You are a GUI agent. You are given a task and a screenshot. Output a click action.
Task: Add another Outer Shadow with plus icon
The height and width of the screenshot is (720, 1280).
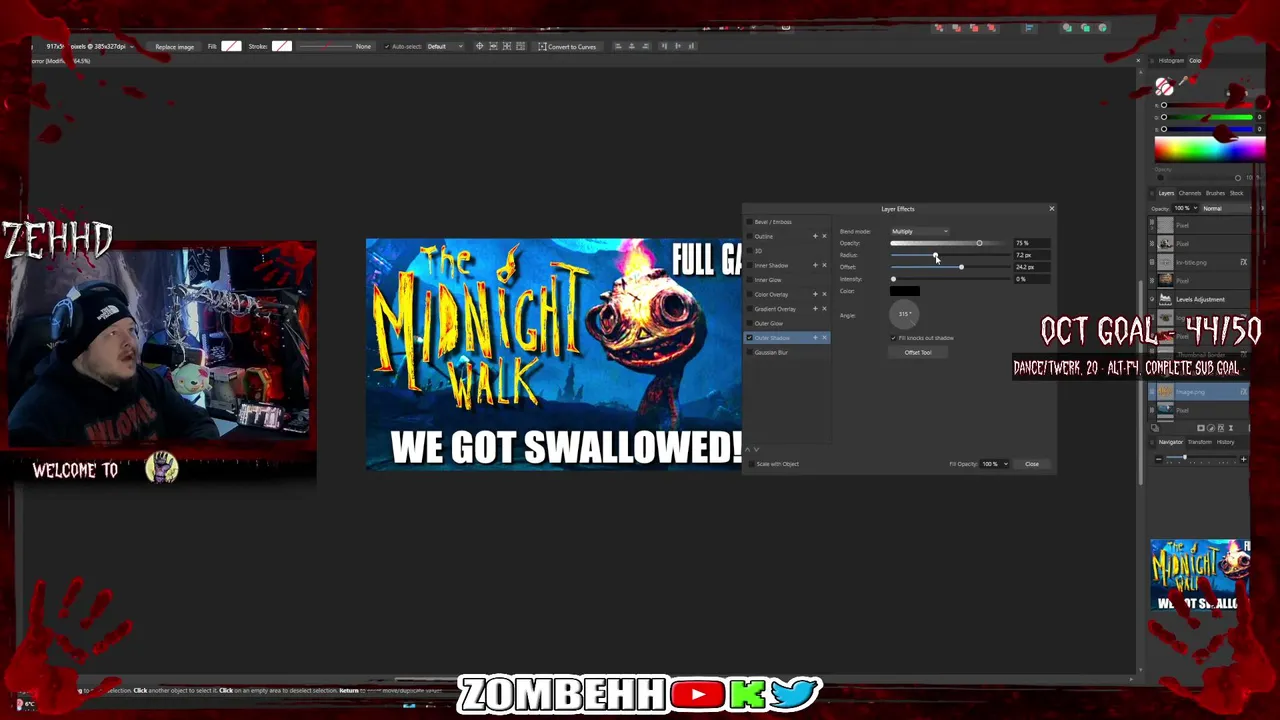[815, 338]
